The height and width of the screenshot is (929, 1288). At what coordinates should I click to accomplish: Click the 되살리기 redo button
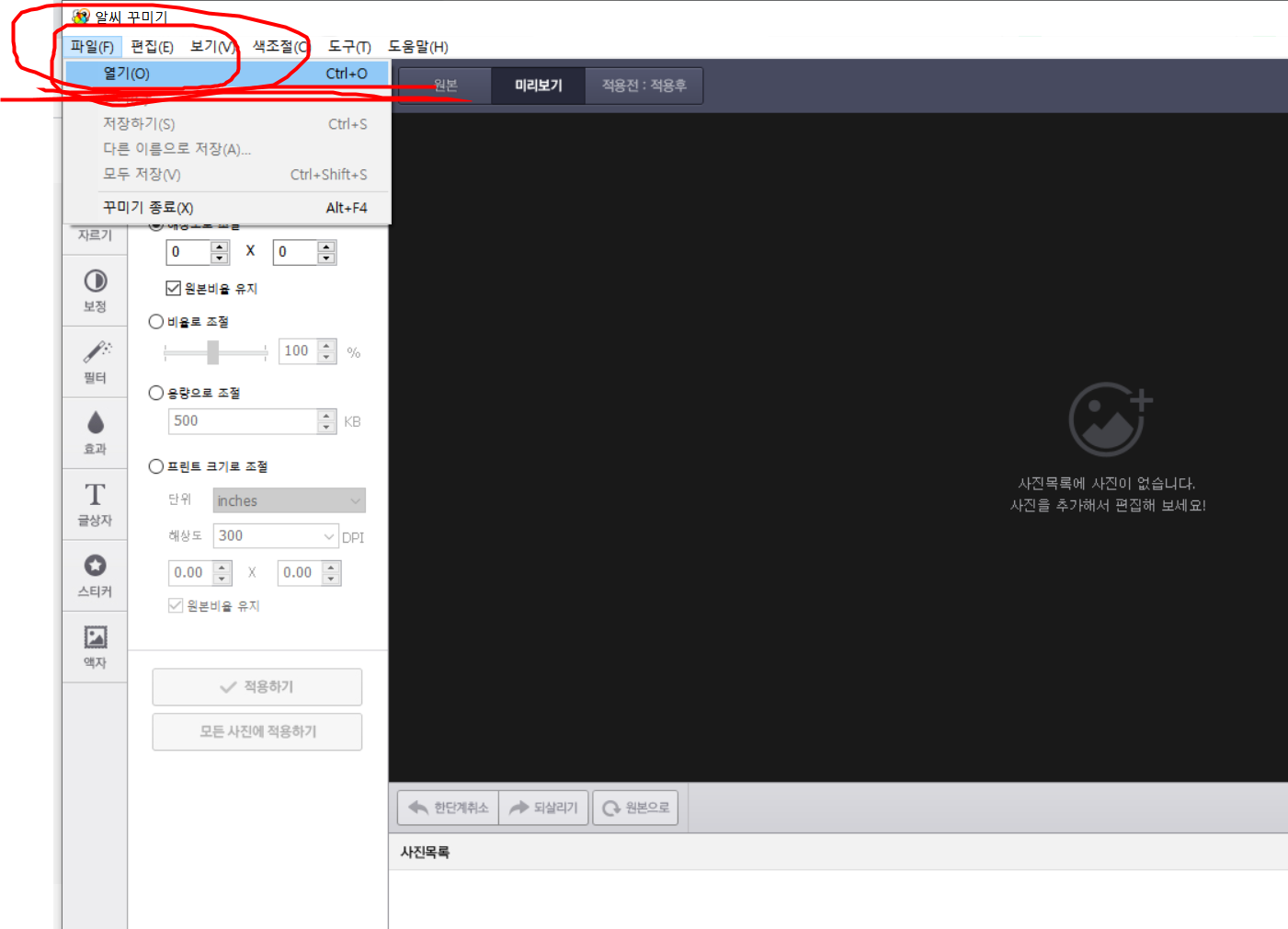point(543,808)
